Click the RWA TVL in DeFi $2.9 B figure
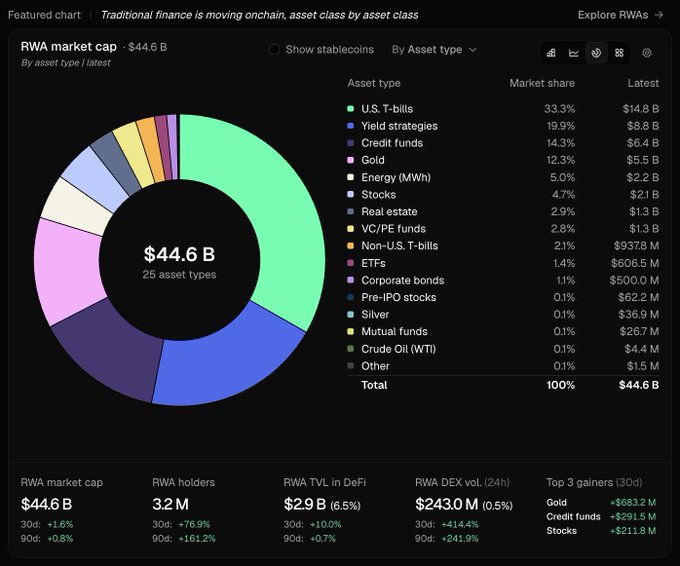The width and height of the screenshot is (680, 566). coord(305,504)
